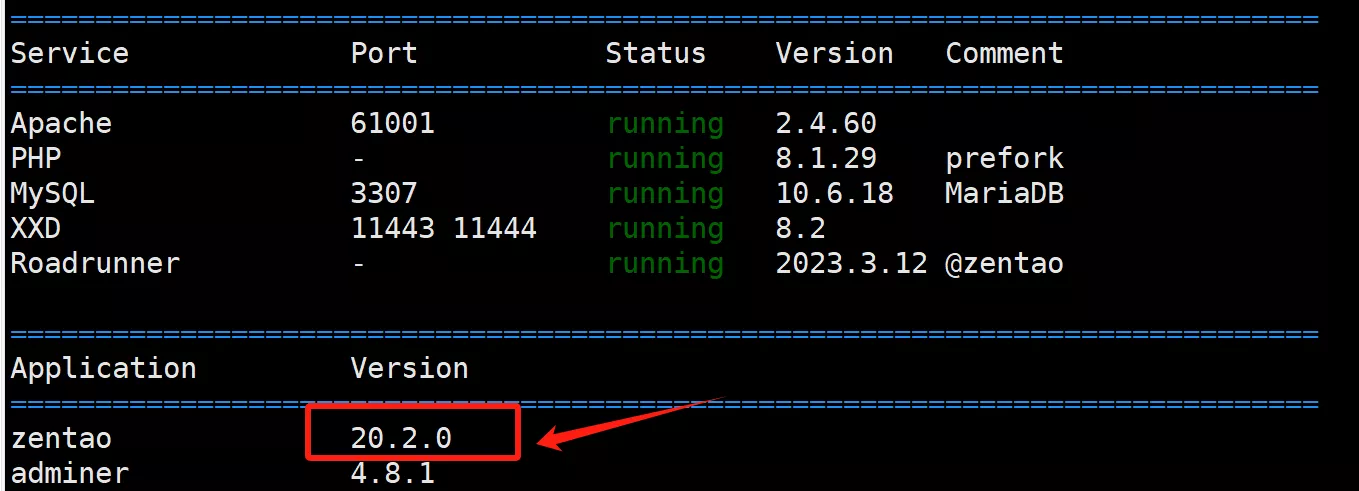The width and height of the screenshot is (1359, 491).
Task: Click the XXD running status
Action: 665,228
